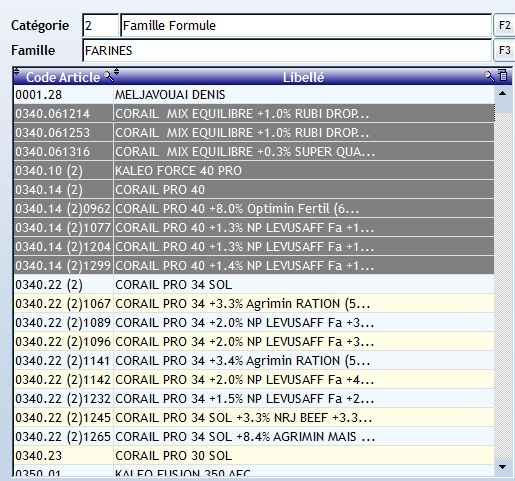The image size is (515, 481).
Task: Click the sort arrows left of Code Article
Action: click(x=16, y=71)
